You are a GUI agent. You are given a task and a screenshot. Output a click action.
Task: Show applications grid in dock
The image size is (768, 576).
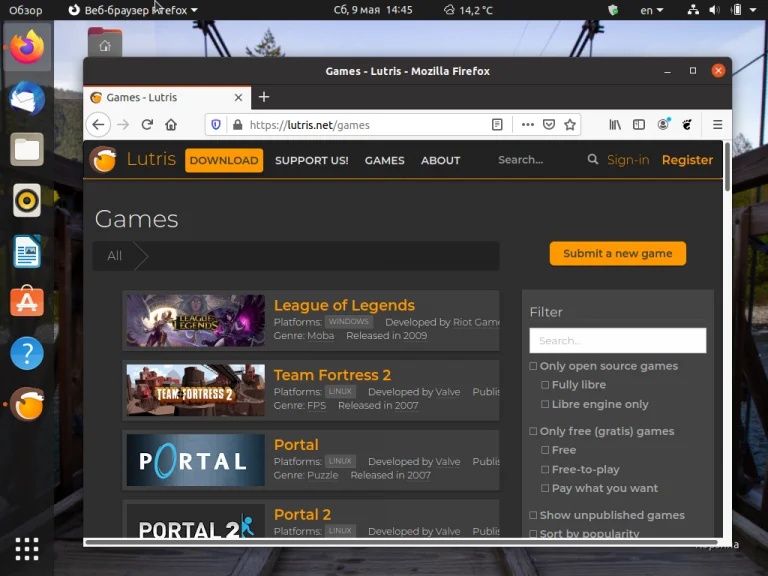(27, 549)
